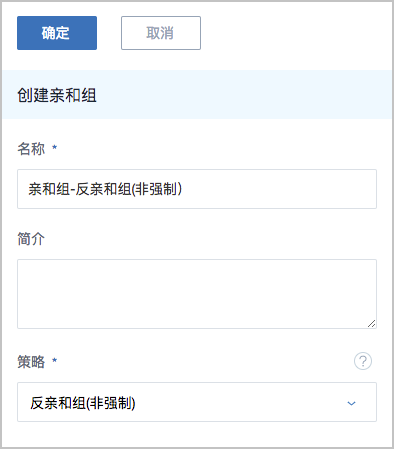Viewport: 394px width, 449px height.
Task: Click the blue 确定 confirm button
Action: [57, 33]
